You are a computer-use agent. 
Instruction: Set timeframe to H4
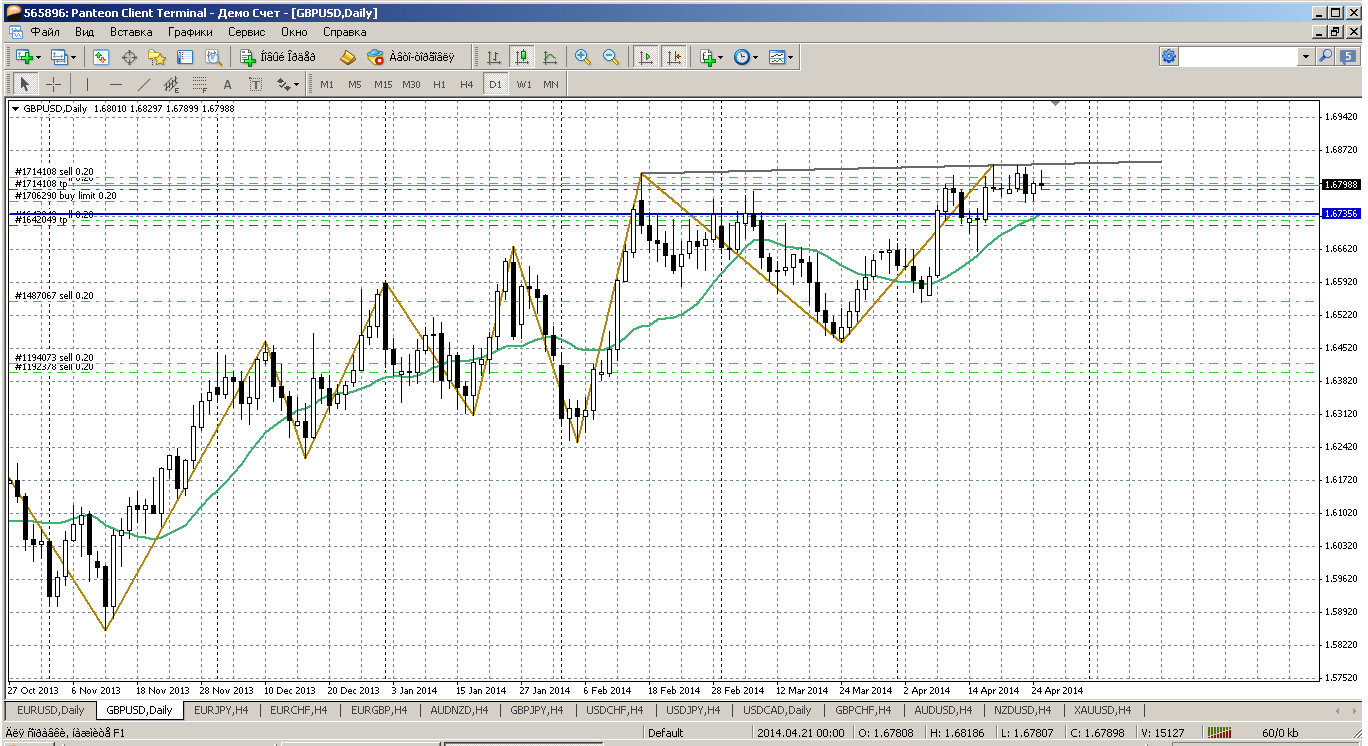click(x=466, y=84)
